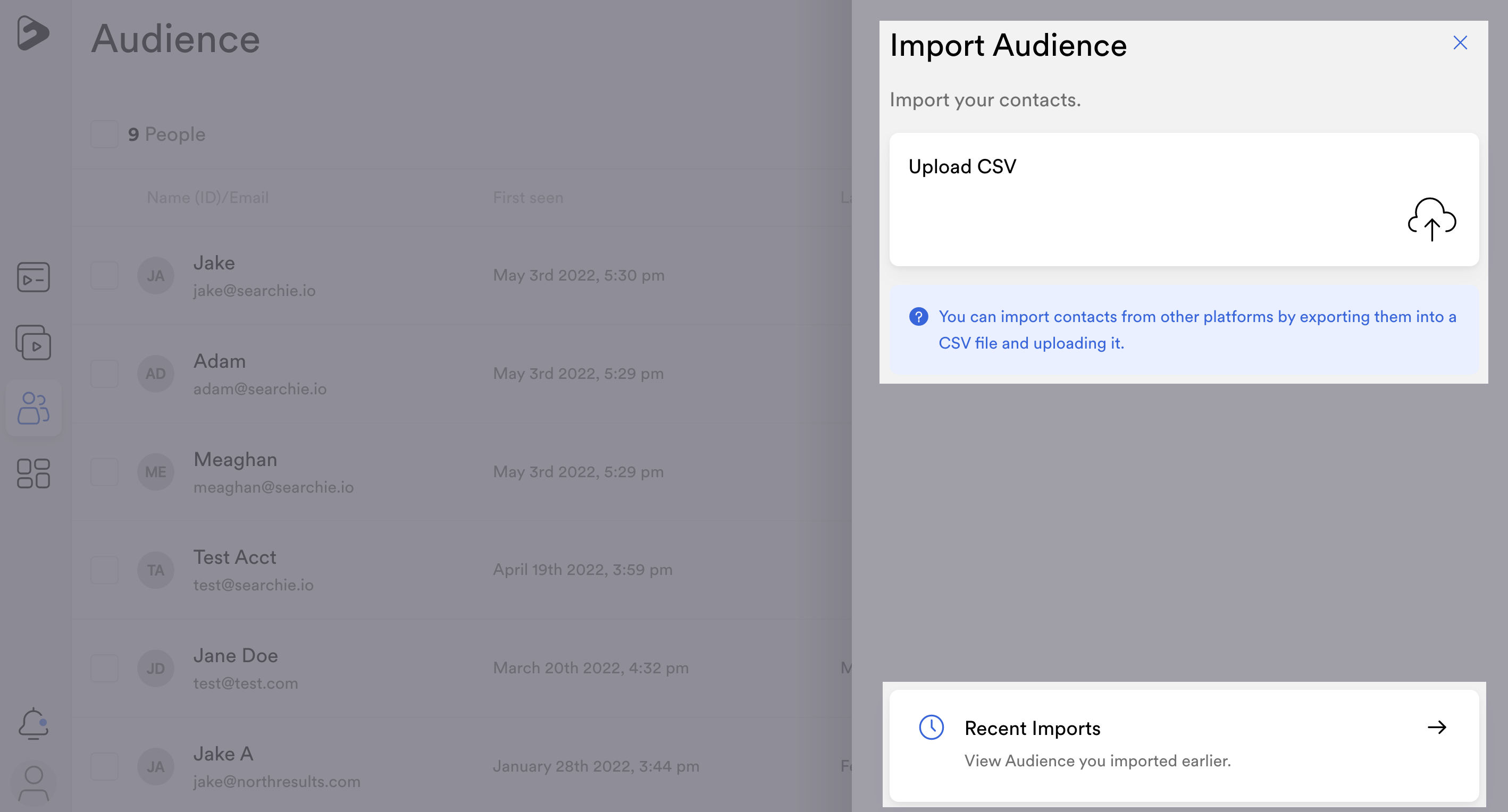Select the checkbox for Test Acct
Screen dimensions: 1508x812
[105, 570]
